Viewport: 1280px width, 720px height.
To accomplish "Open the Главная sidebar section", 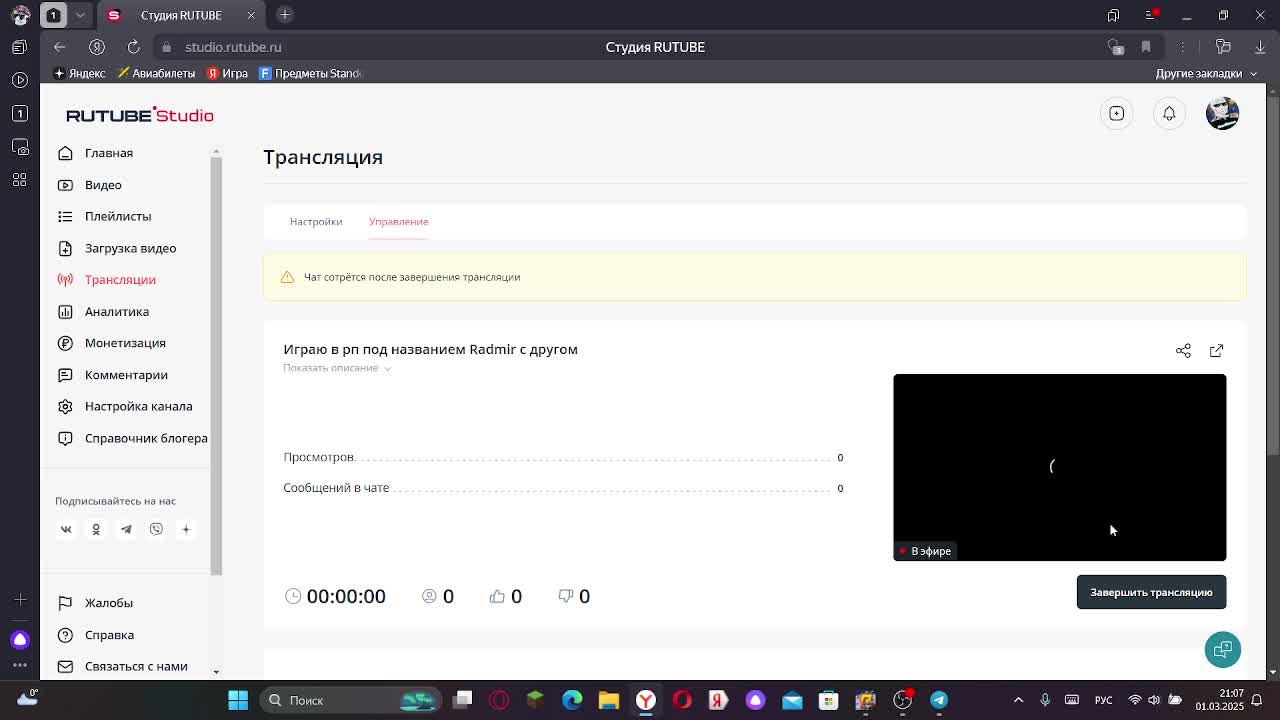I will coord(108,153).
